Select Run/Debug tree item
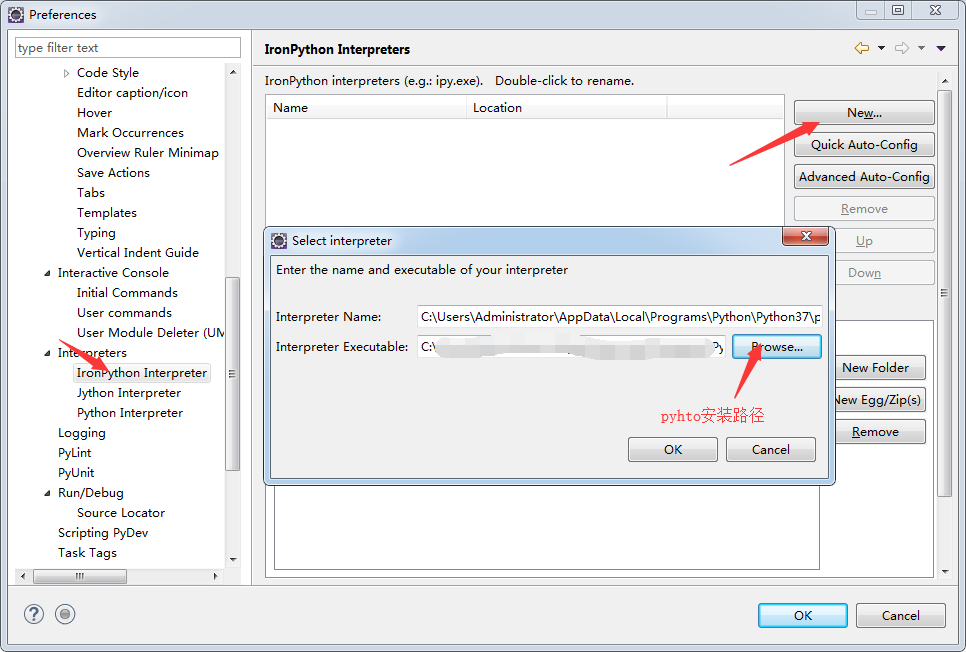966x652 pixels. (91, 493)
